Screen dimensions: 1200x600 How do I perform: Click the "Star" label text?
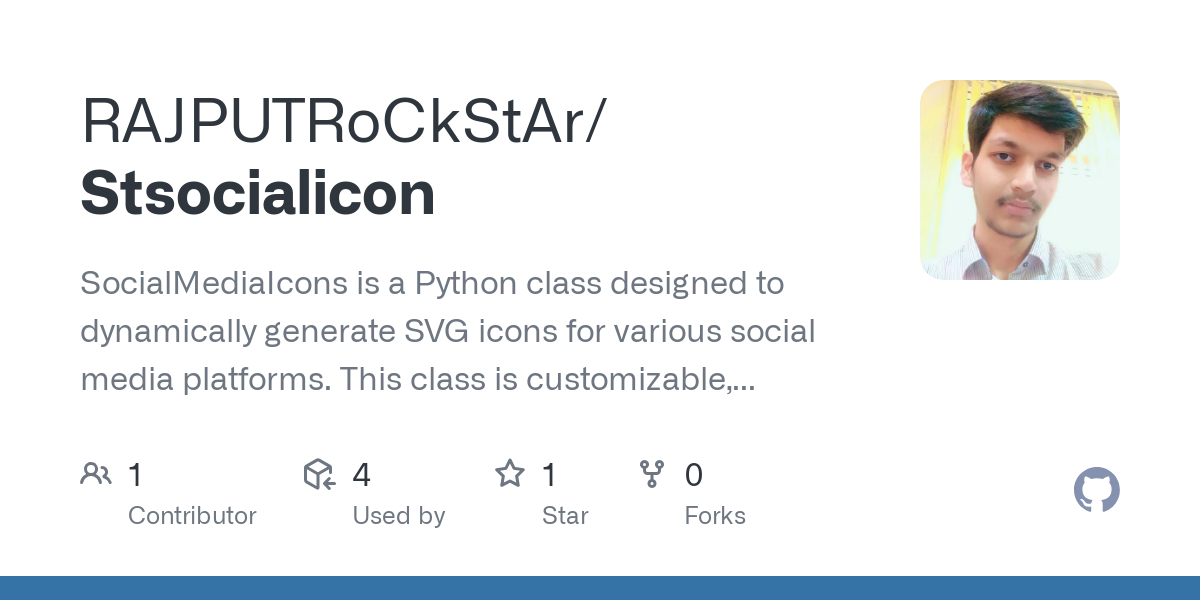(x=565, y=516)
